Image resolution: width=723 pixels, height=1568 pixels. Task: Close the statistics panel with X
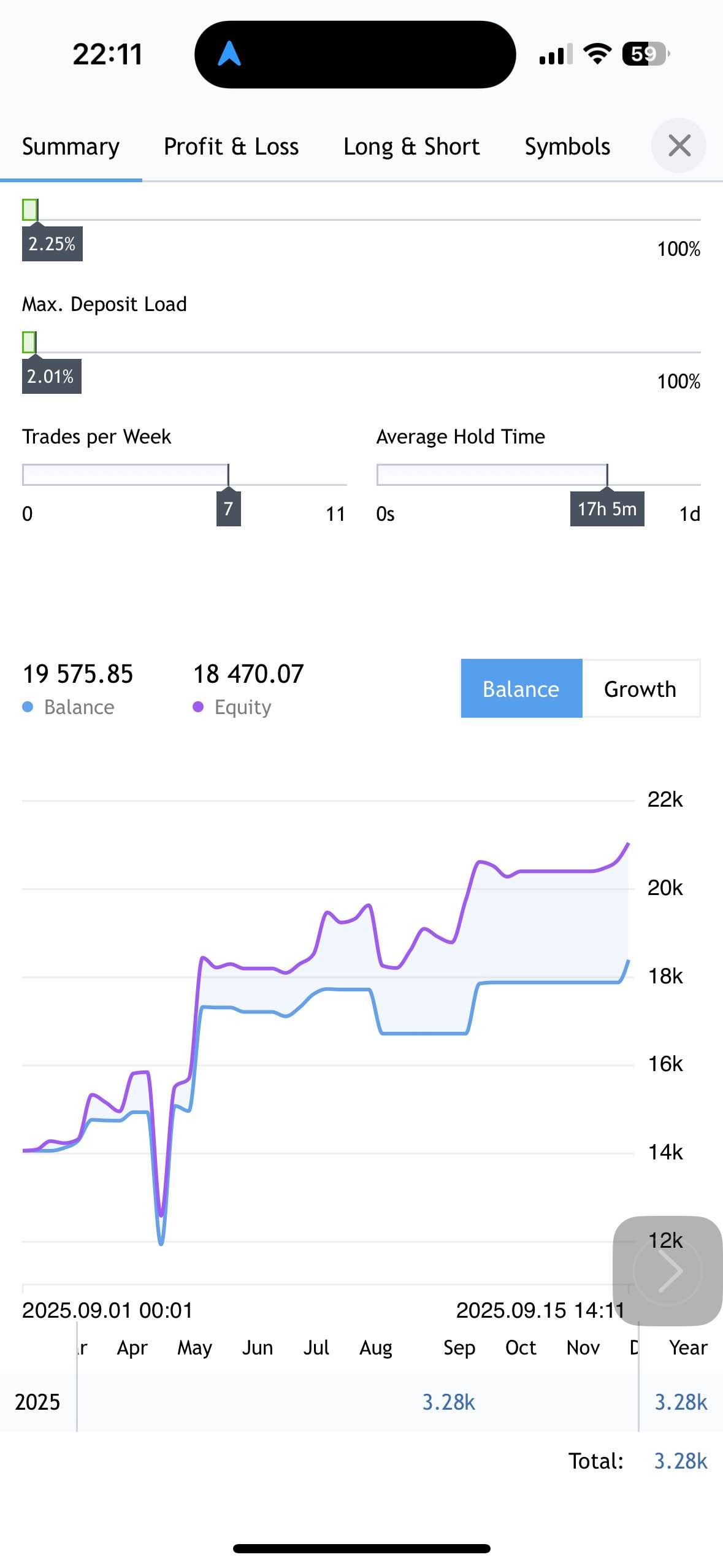[x=679, y=146]
